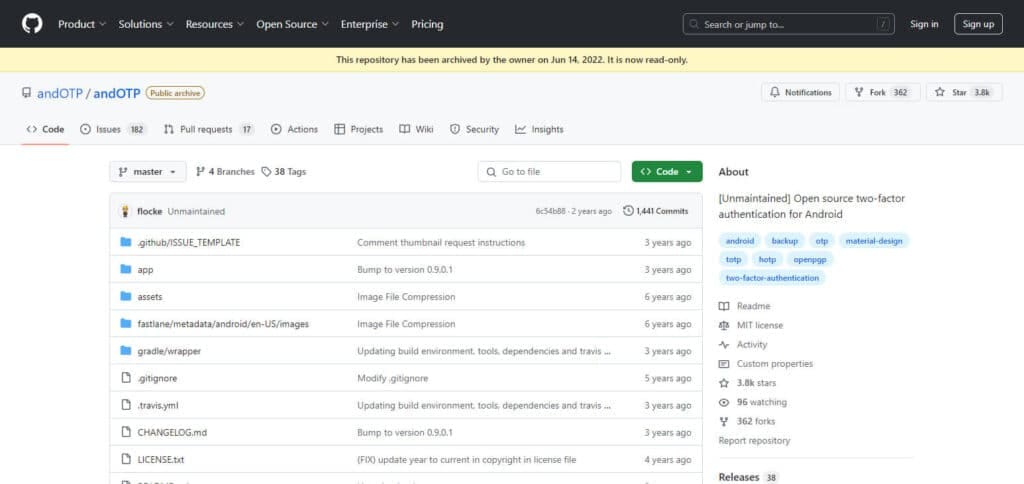Open the .travis.yml file

point(158,406)
